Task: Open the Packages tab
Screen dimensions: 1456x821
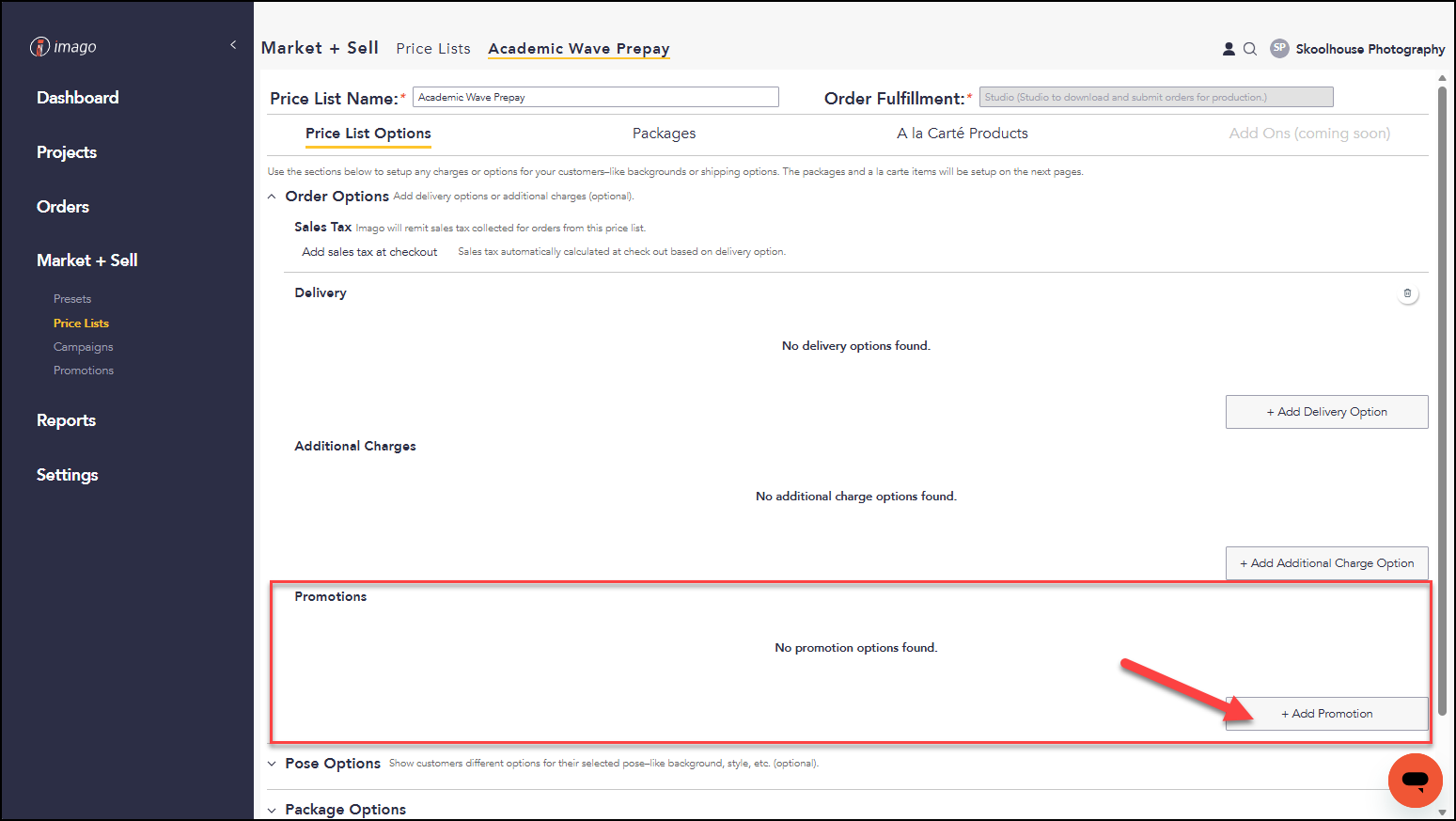Action: coord(664,134)
